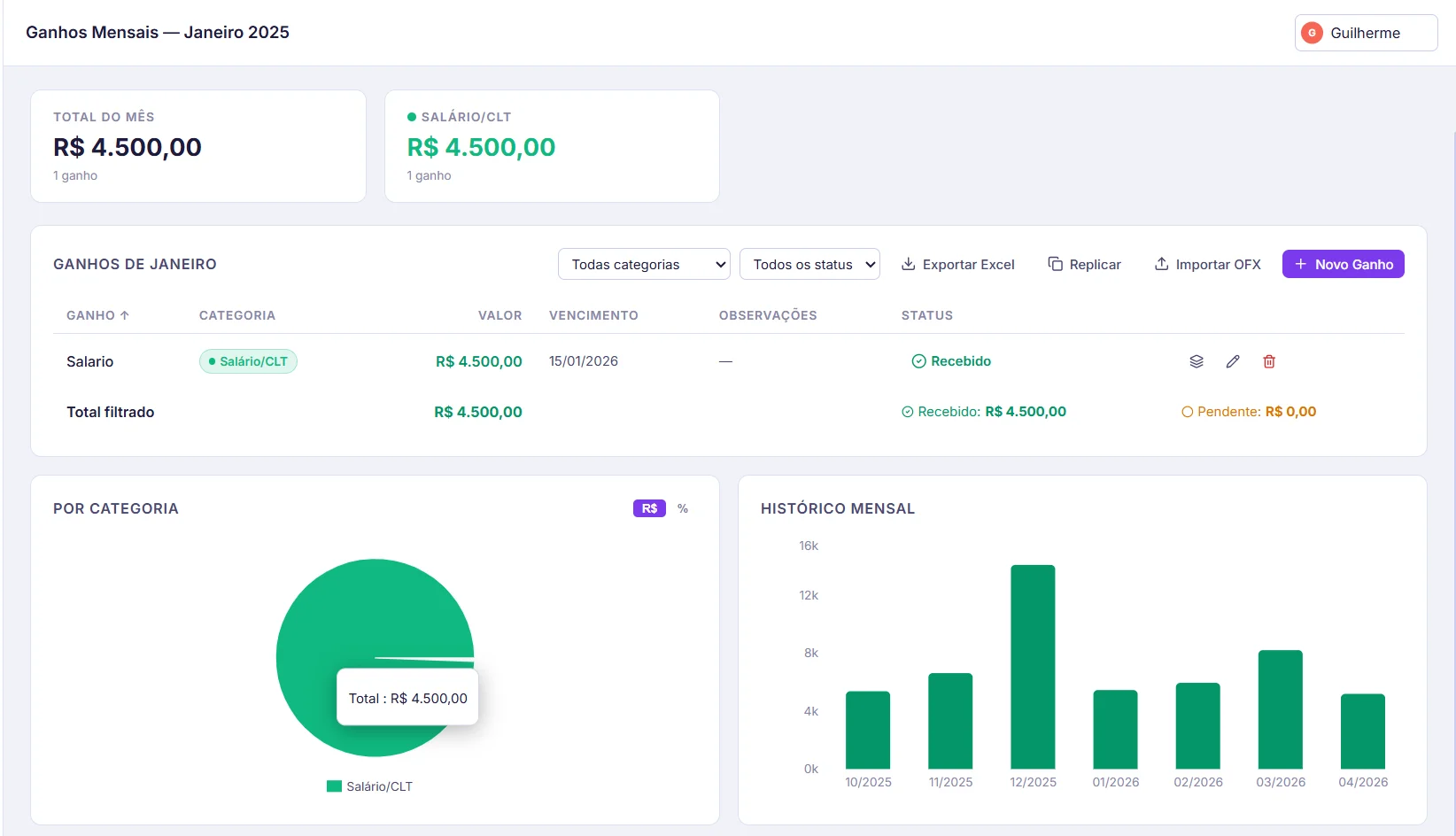This screenshot has height=836, width=1456.
Task: Click the Recebido check status icon
Action: 918,361
